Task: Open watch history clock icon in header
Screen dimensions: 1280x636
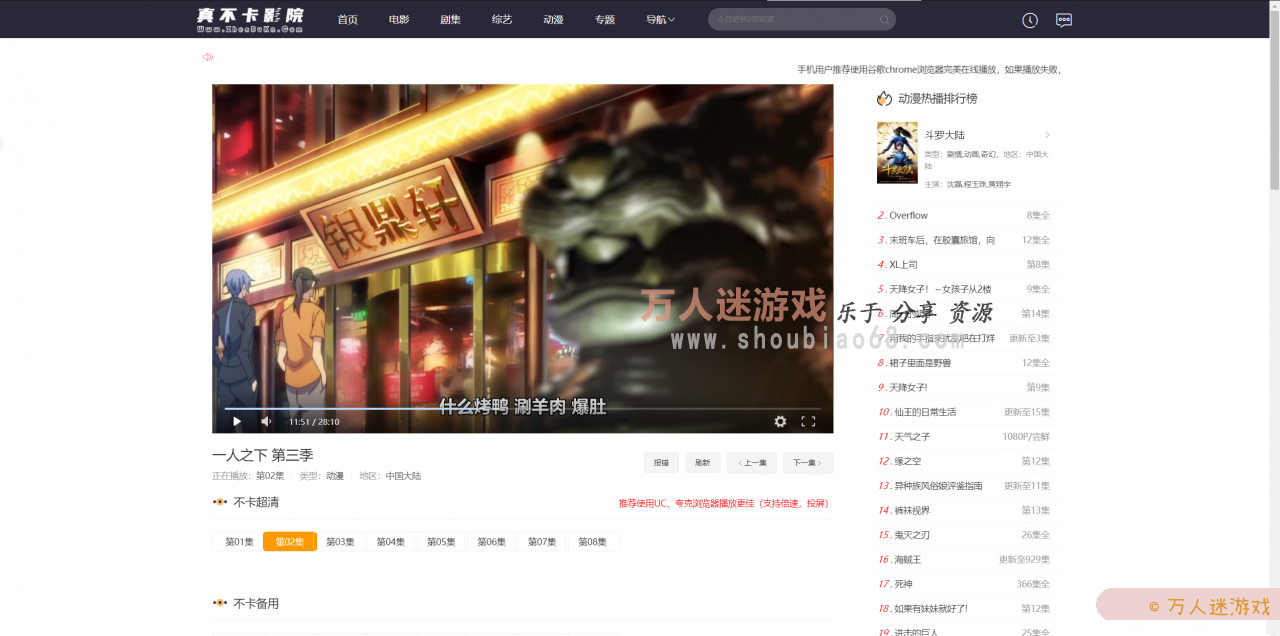Action: [1030, 20]
